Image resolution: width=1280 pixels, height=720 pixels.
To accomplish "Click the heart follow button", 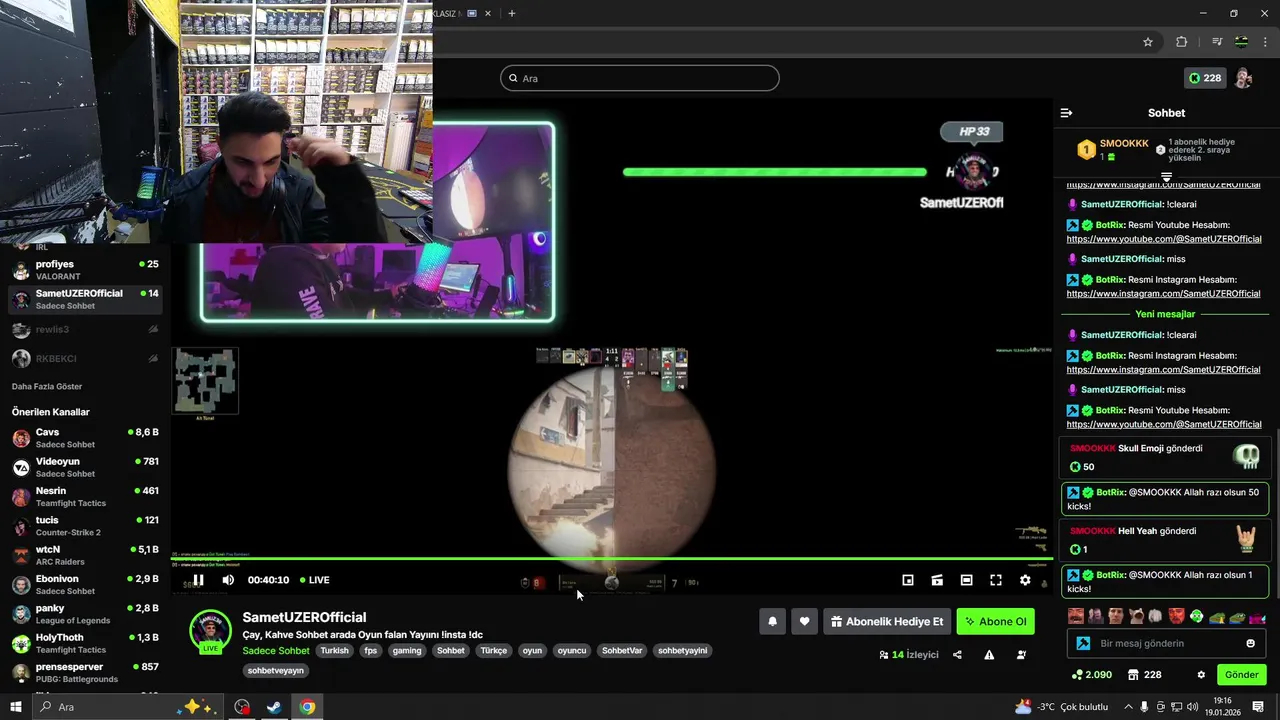I will (804, 621).
